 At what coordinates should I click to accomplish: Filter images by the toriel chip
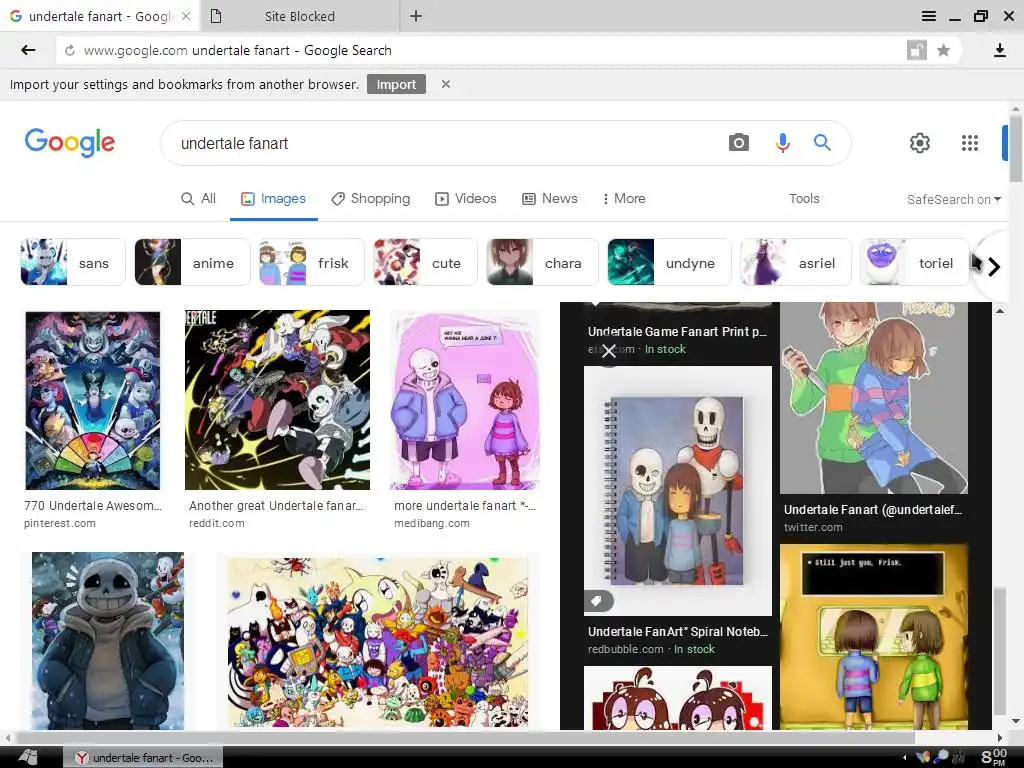pyautogui.click(x=914, y=263)
